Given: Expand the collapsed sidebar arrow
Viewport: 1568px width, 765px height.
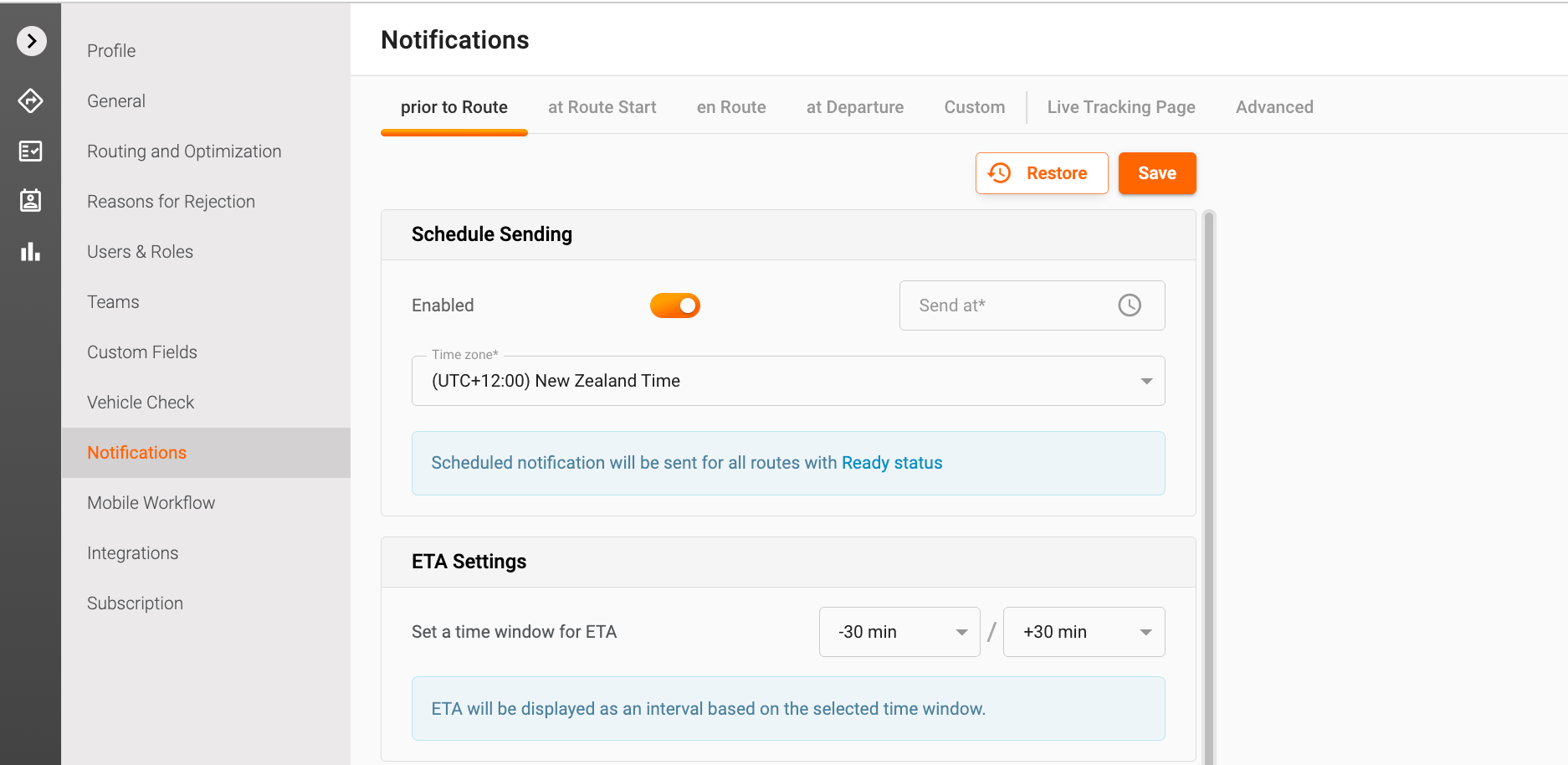Looking at the screenshot, I should point(31,40).
